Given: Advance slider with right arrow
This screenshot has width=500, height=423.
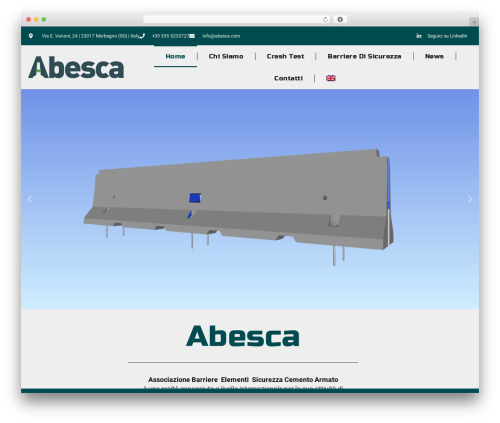Looking at the screenshot, I should coord(470,199).
